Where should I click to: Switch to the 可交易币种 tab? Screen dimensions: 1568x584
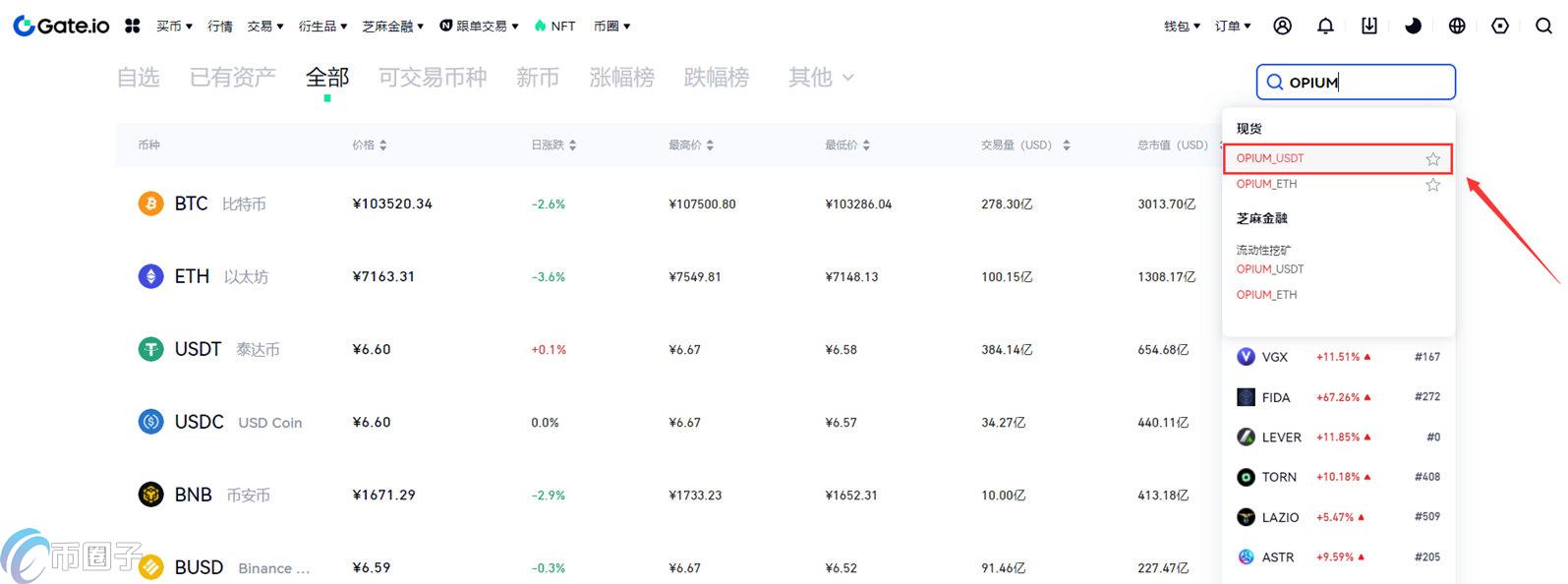click(433, 77)
